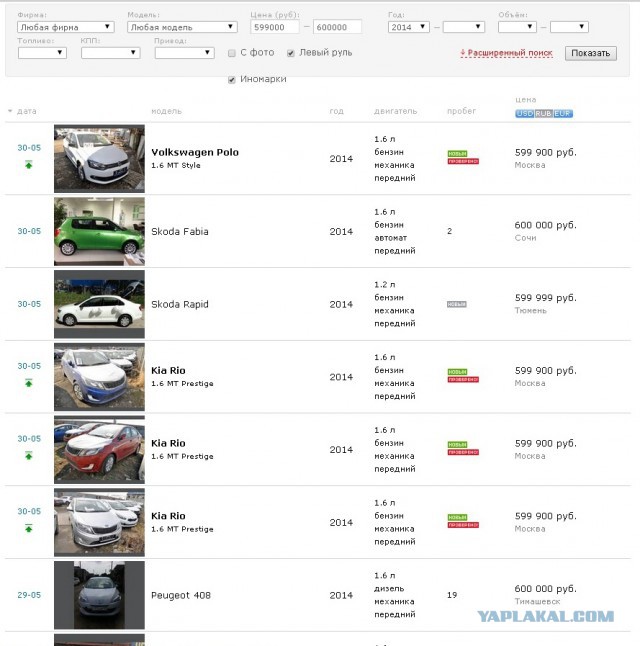Click the пробег column header
Image resolution: width=640 pixels, height=646 pixels.
pos(461,111)
